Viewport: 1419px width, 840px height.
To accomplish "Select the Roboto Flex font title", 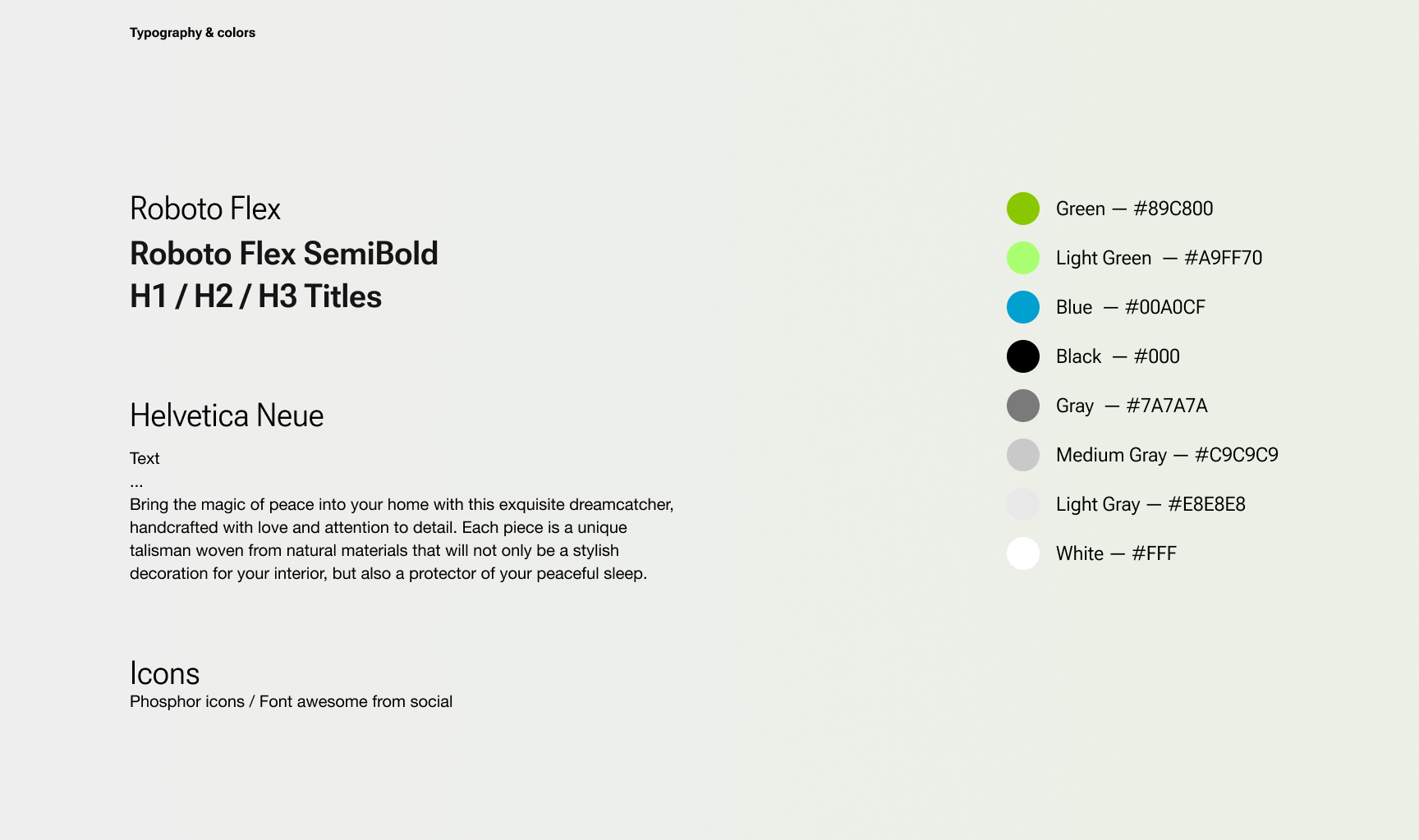I will 205,209.
